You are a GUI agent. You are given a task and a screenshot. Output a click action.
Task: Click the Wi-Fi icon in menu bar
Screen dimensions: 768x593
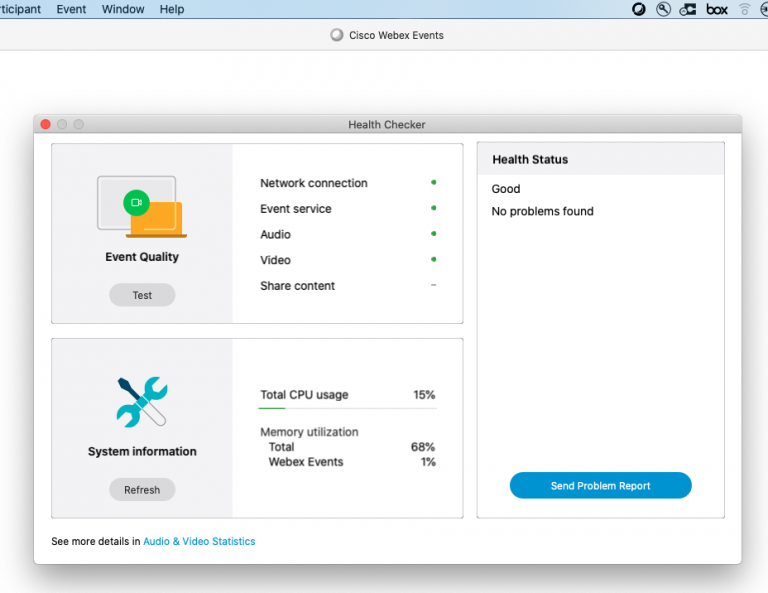(x=744, y=9)
